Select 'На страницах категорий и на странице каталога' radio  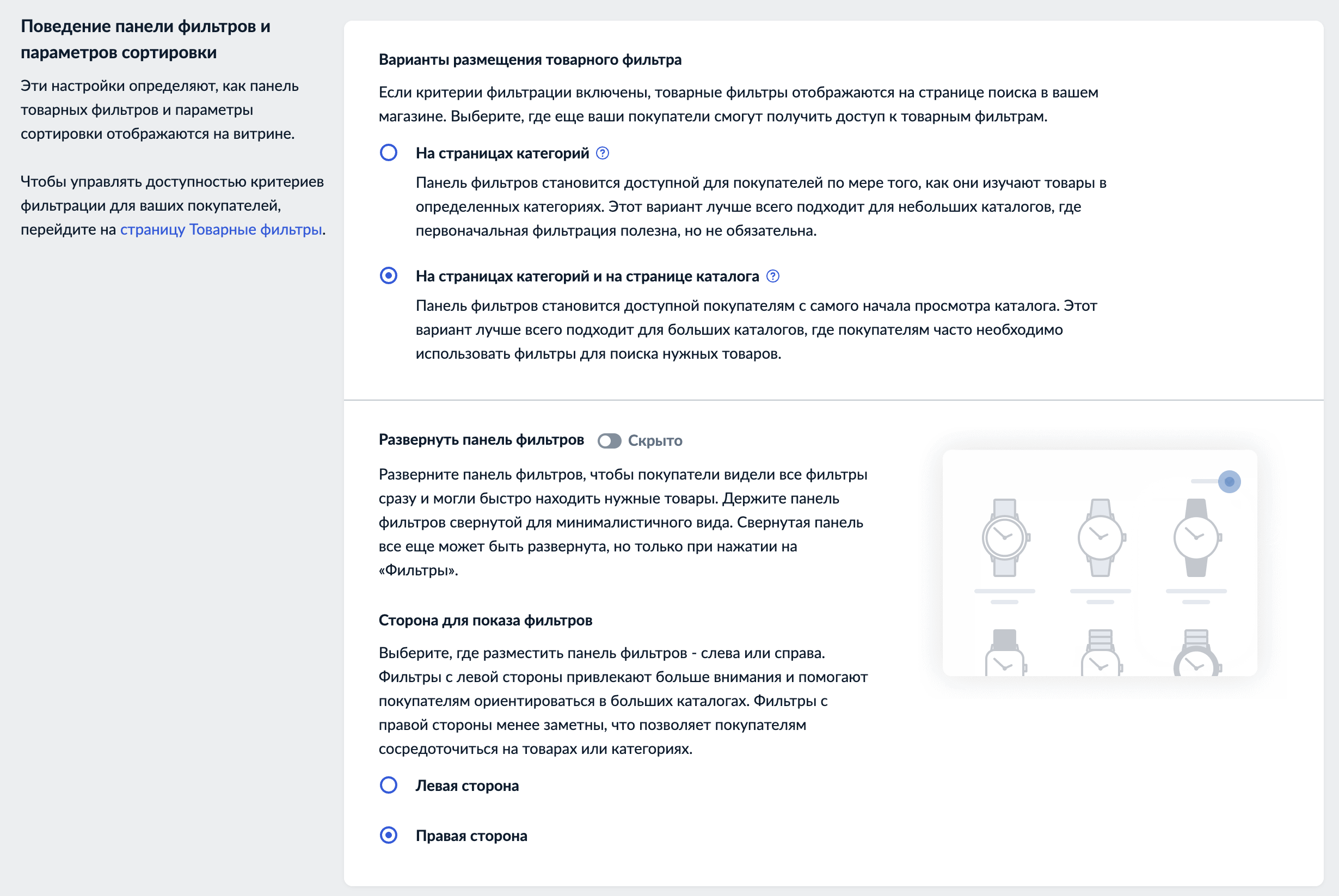(x=389, y=276)
